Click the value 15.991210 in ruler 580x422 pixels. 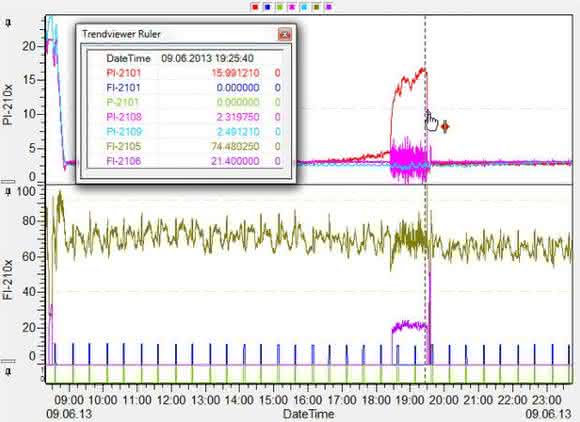(x=235, y=73)
